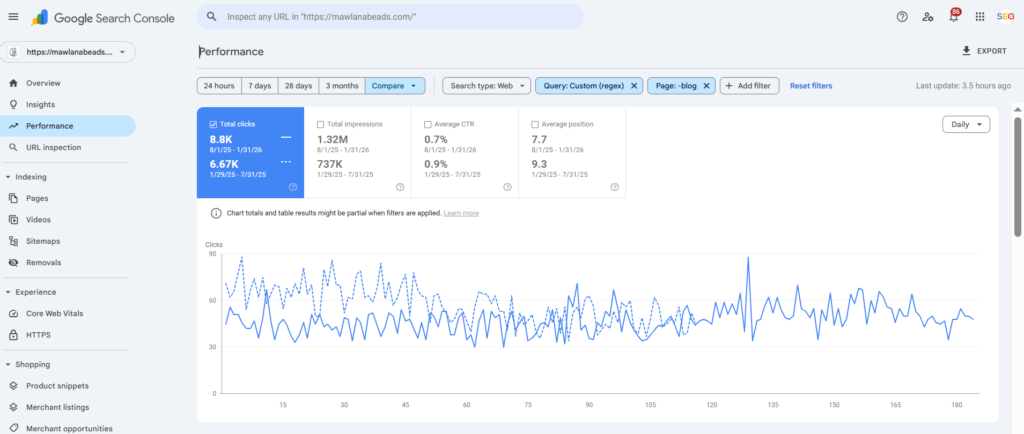The width and height of the screenshot is (1024, 434).
Task: Expand the Search type: Web dropdown
Action: pos(487,86)
